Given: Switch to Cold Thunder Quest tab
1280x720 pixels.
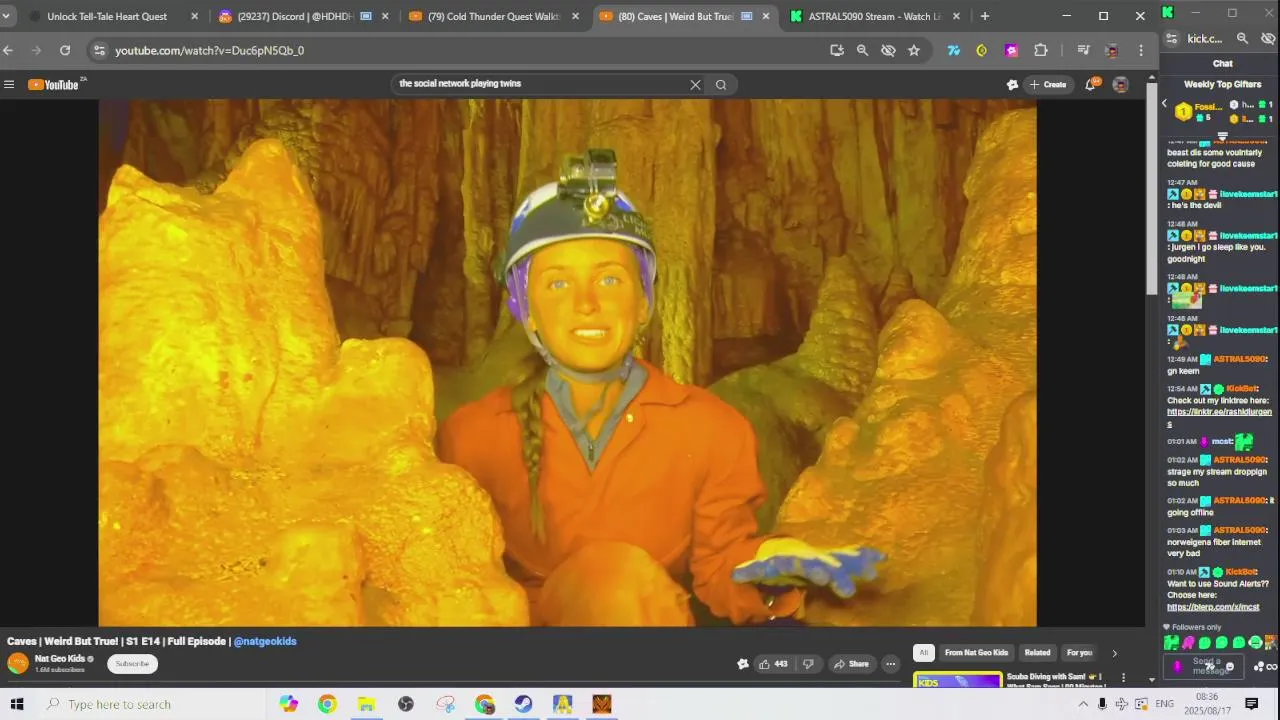Looking at the screenshot, I should point(493,16).
